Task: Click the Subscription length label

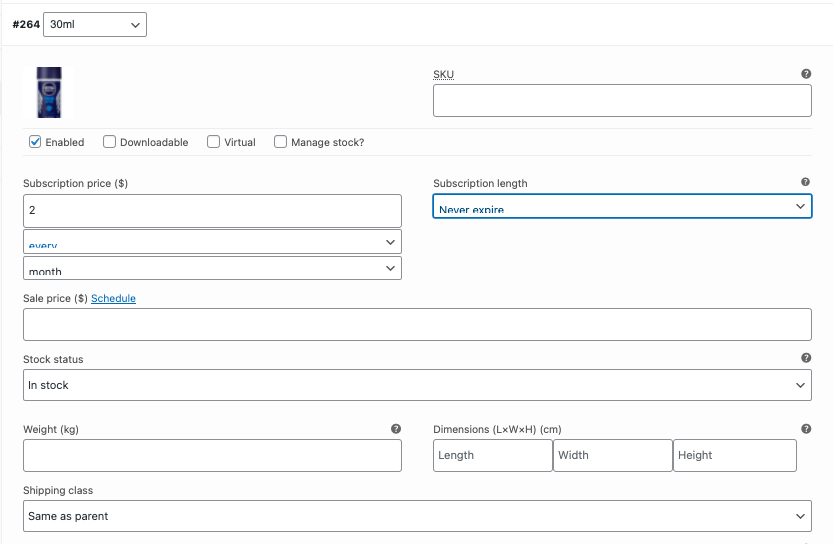Action: click(480, 183)
